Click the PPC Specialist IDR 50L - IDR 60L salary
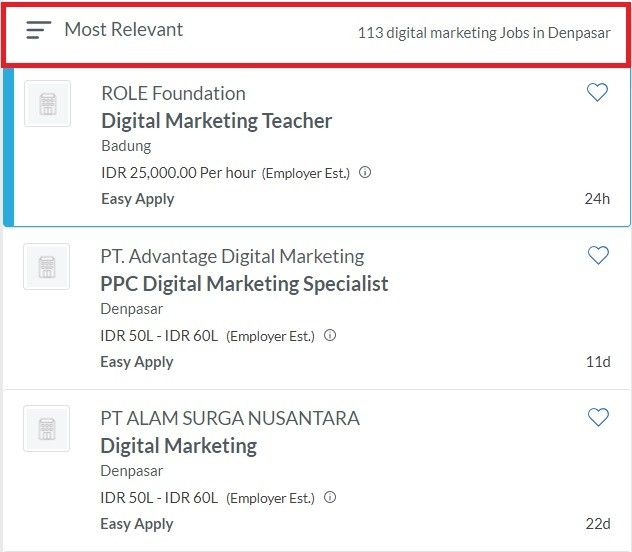632x552 pixels. (159, 336)
